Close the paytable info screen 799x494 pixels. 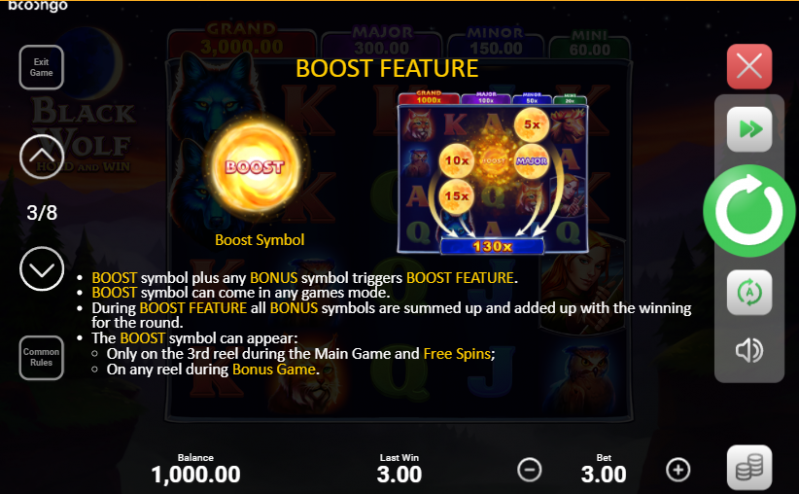point(749,67)
